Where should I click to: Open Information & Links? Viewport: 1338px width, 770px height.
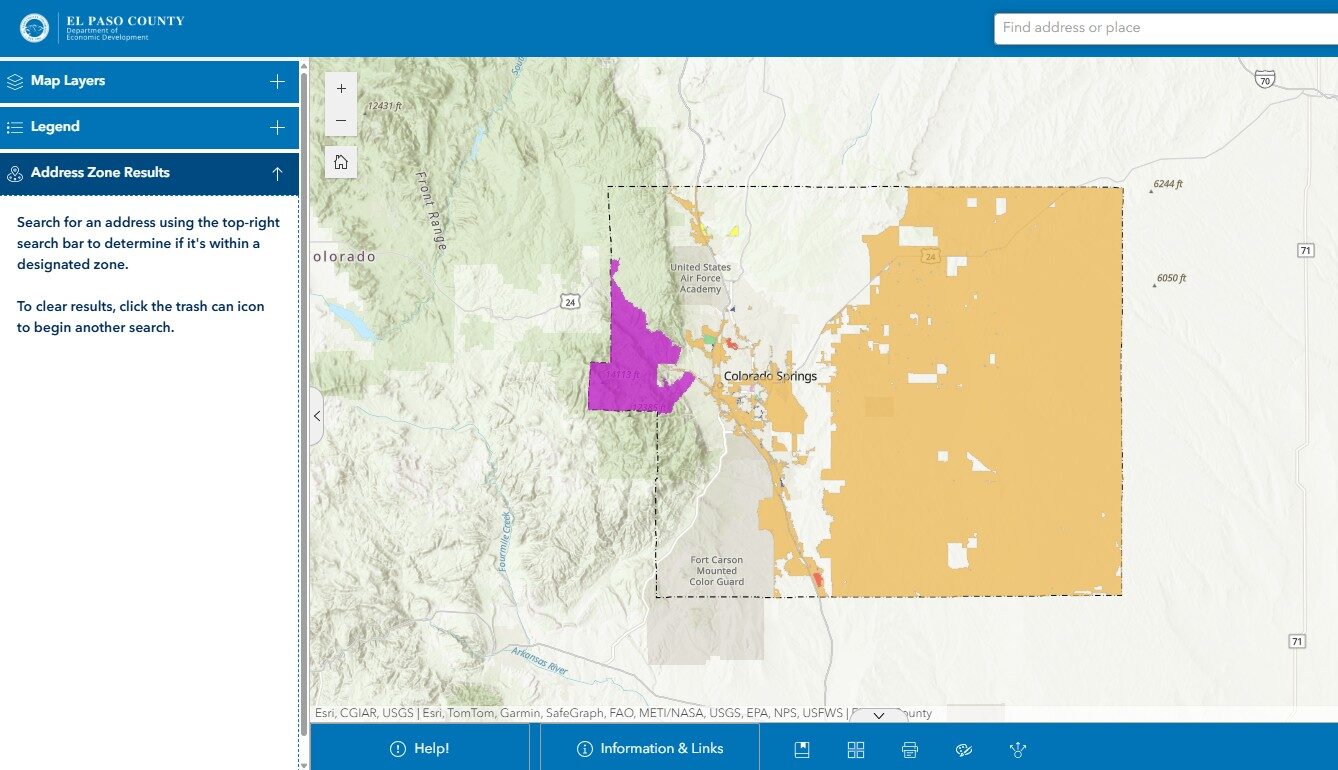(649, 748)
